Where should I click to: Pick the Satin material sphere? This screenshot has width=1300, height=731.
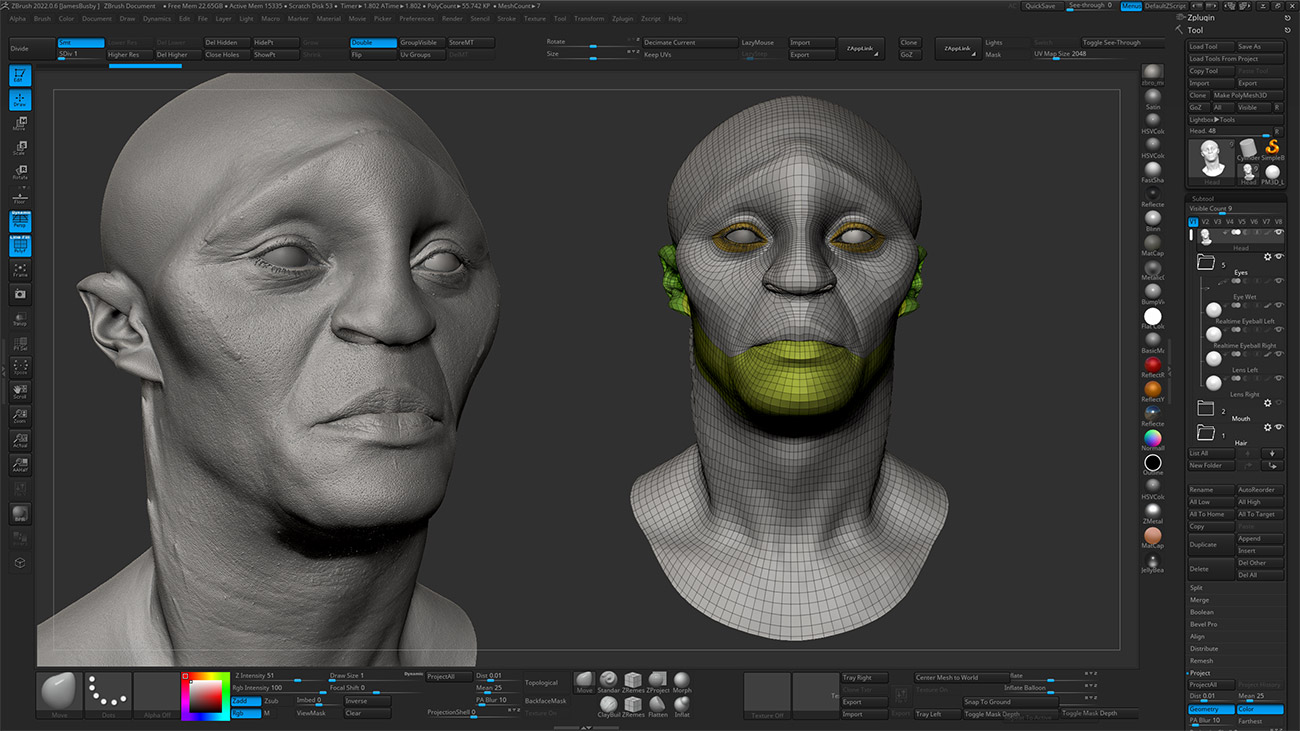click(x=1153, y=97)
